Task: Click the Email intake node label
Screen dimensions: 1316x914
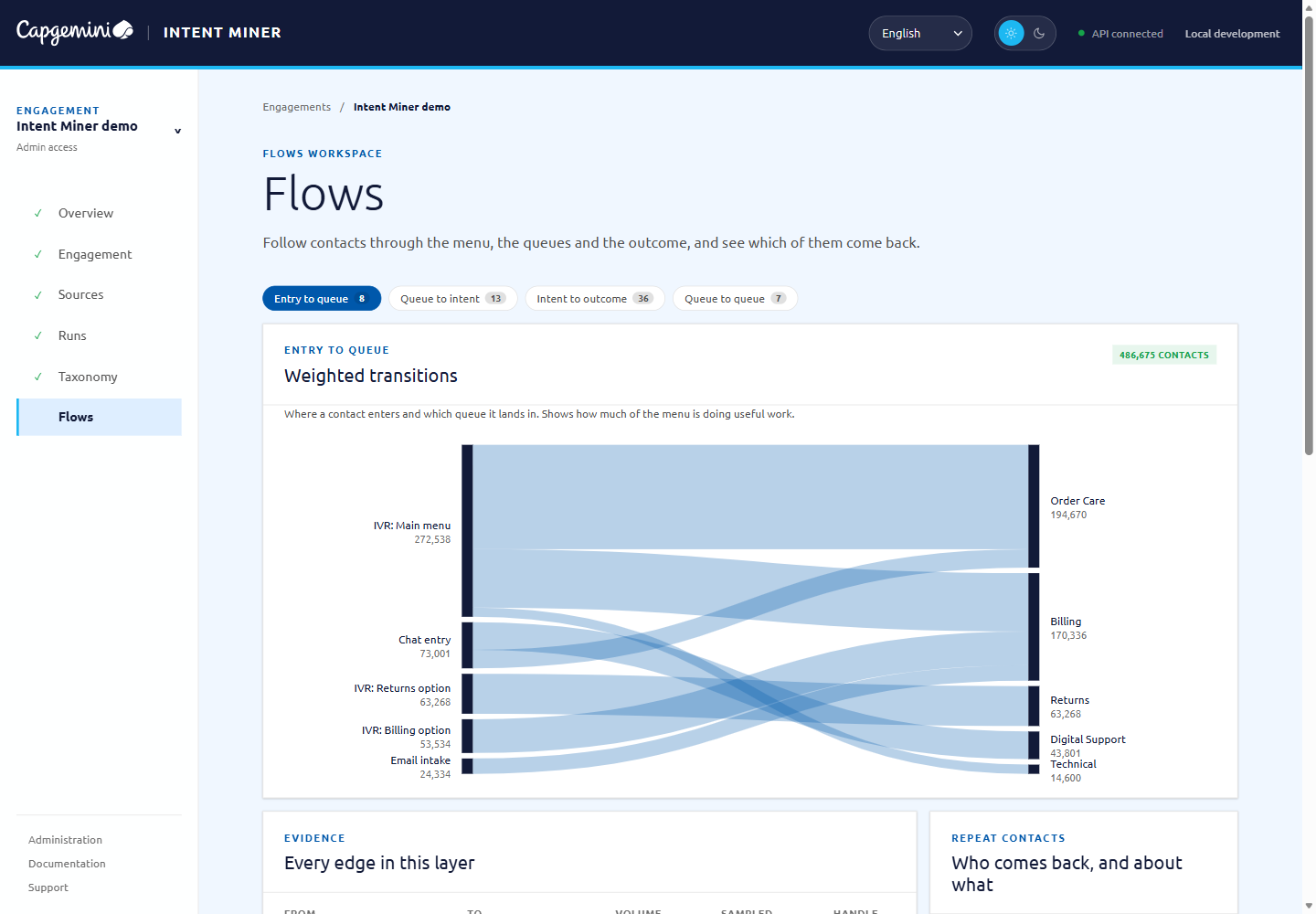Action: click(x=420, y=760)
